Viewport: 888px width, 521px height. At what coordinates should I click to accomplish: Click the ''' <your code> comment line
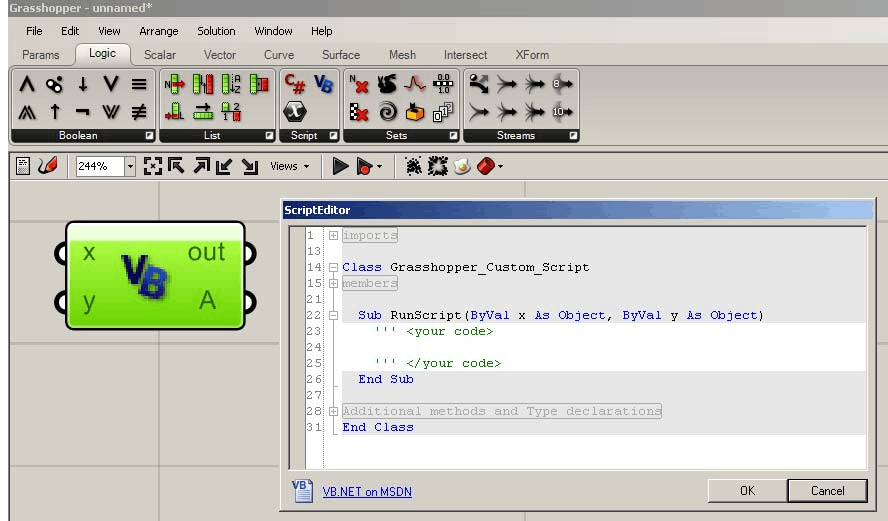(x=434, y=331)
